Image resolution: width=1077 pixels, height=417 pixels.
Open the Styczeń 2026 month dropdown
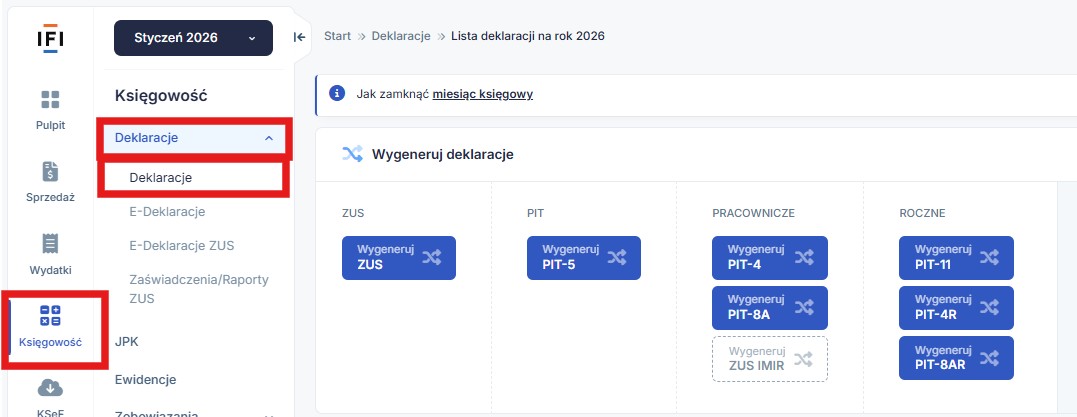[x=194, y=38]
